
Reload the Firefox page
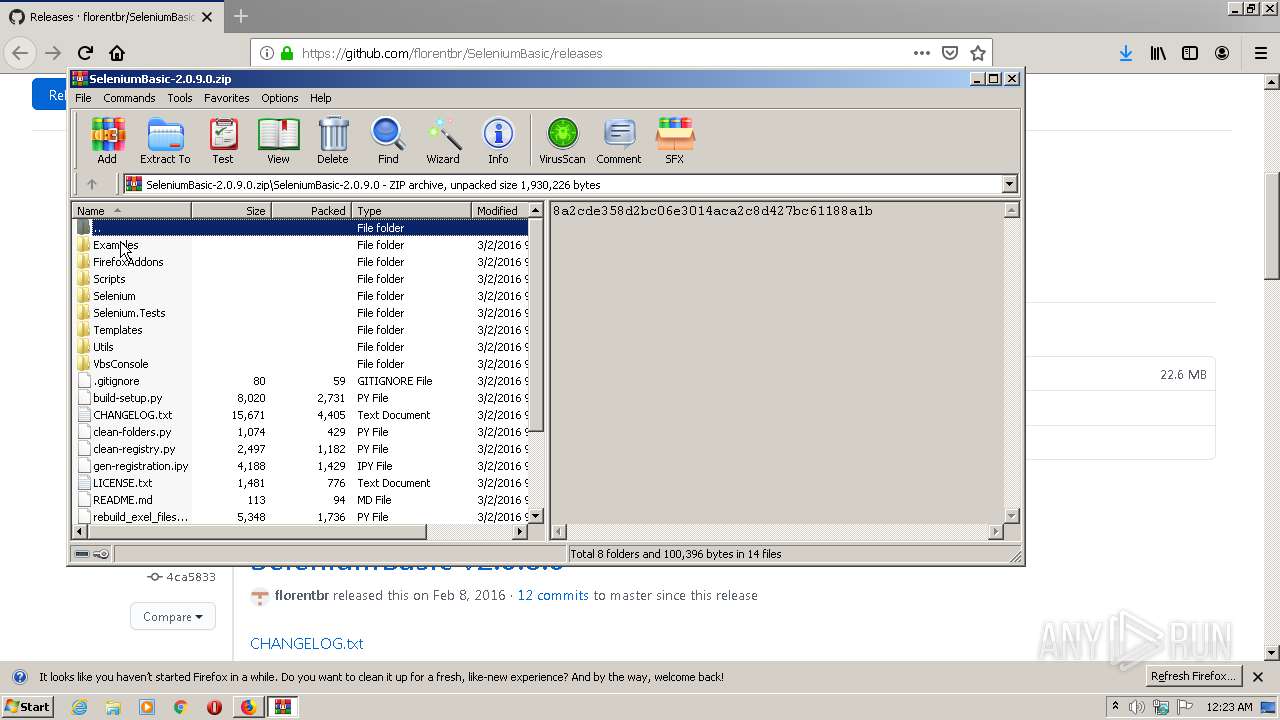[85, 53]
